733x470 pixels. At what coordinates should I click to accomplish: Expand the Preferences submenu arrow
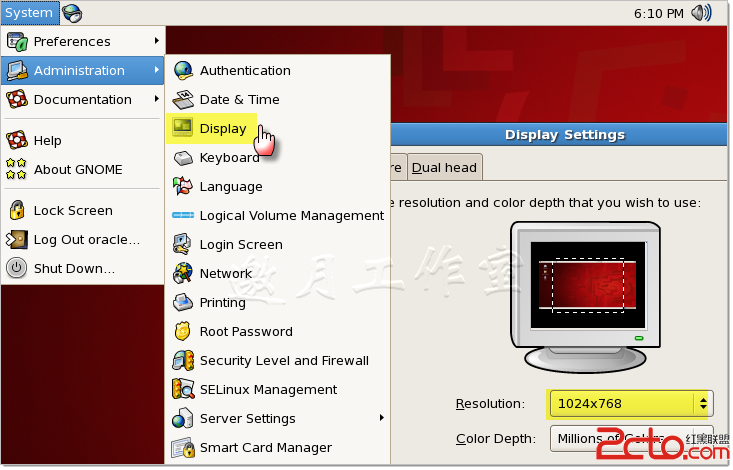157,41
